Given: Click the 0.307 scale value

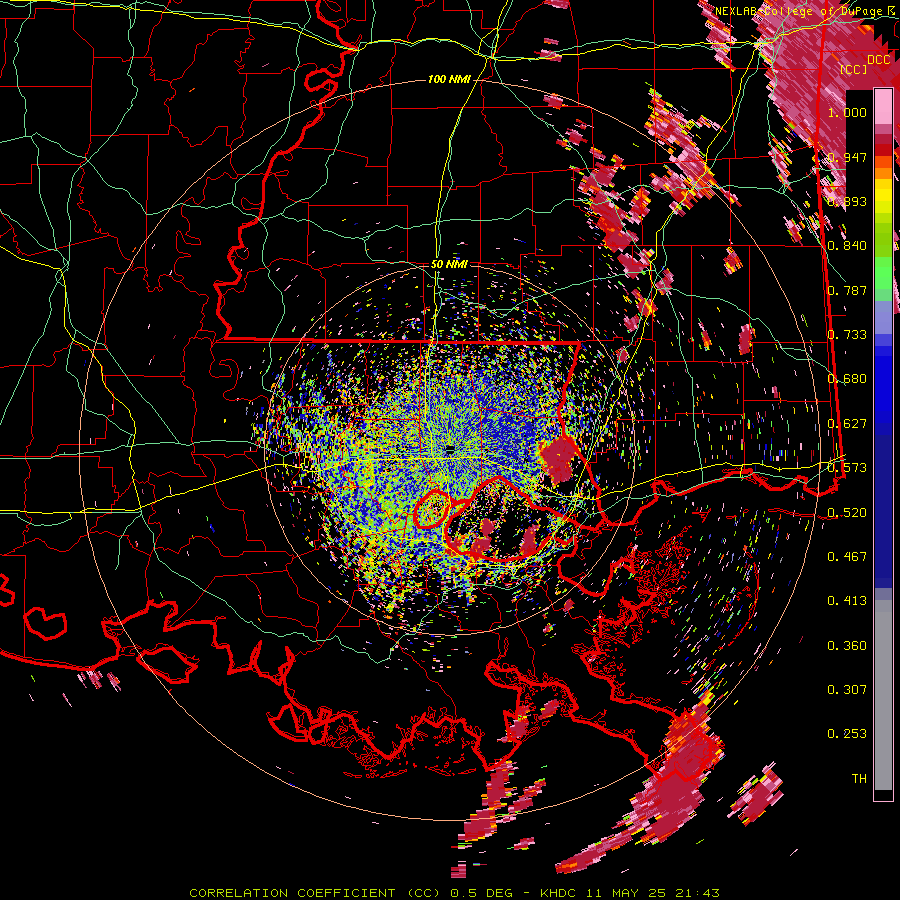Looking at the screenshot, I should pyautogui.click(x=847, y=689).
